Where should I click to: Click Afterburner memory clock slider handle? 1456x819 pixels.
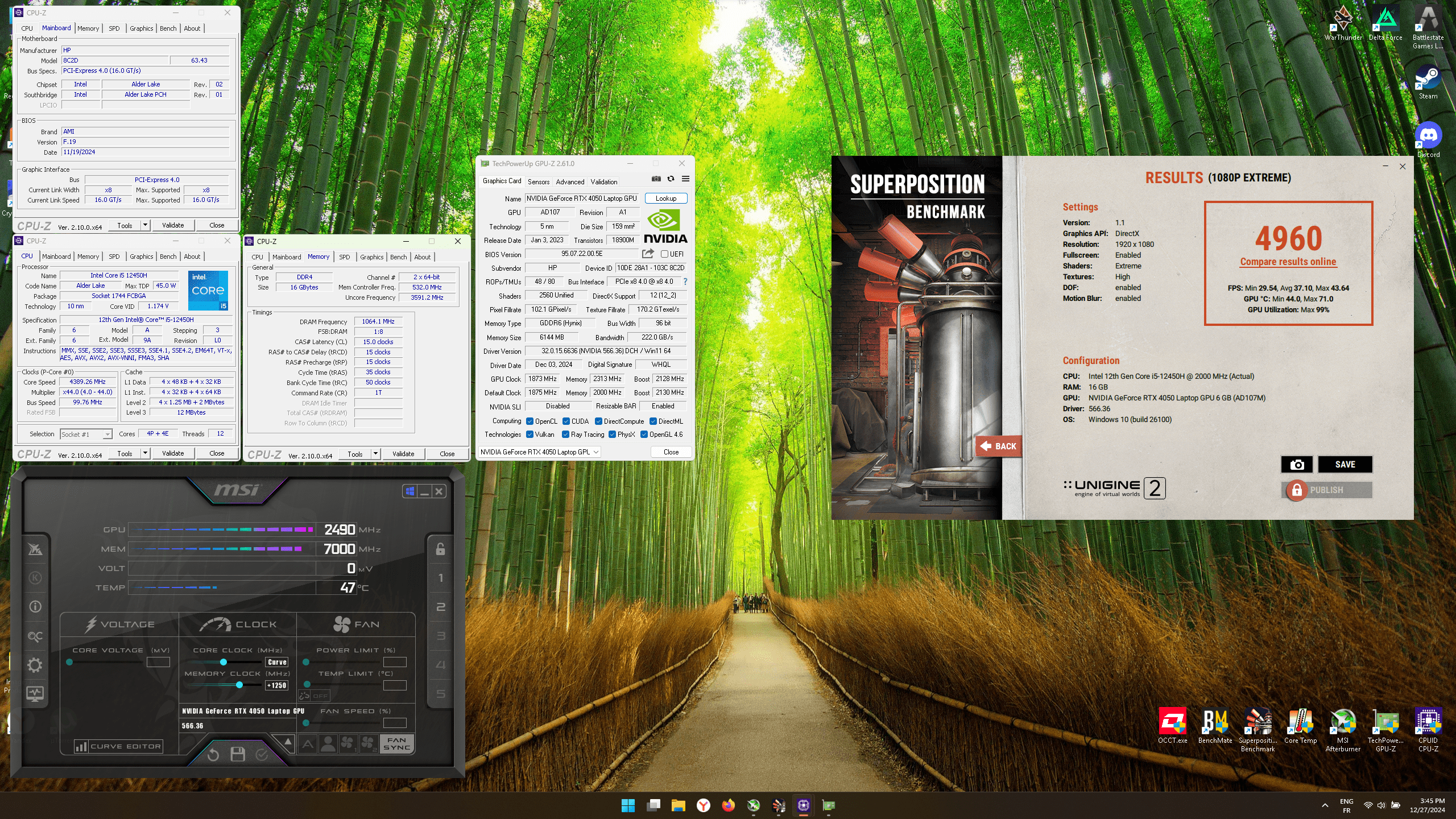click(239, 685)
